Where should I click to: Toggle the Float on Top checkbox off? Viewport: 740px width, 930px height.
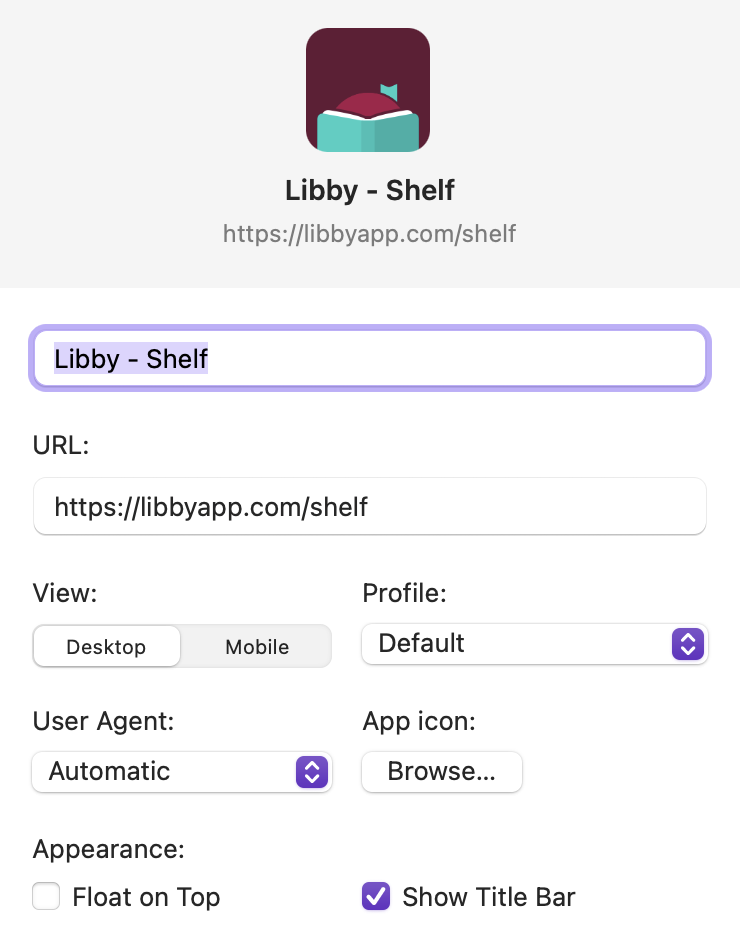point(46,896)
